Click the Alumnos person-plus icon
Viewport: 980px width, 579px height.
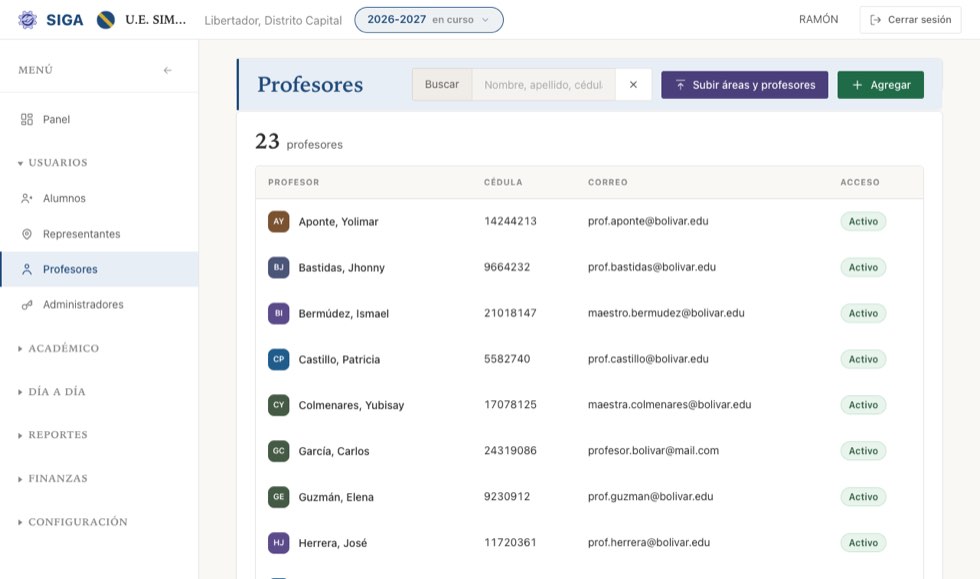pyautogui.click(x=27, y=199)
